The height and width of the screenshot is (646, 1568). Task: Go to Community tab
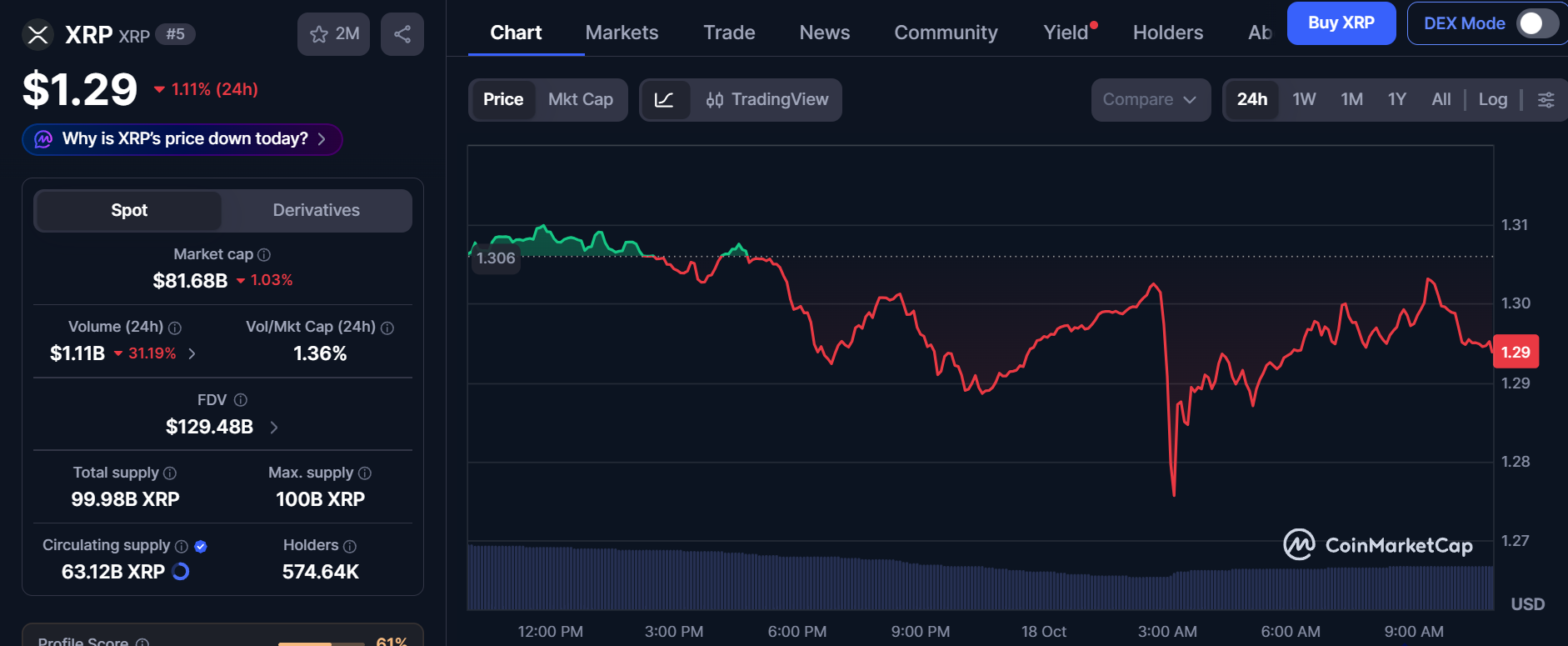pos(946,33)
